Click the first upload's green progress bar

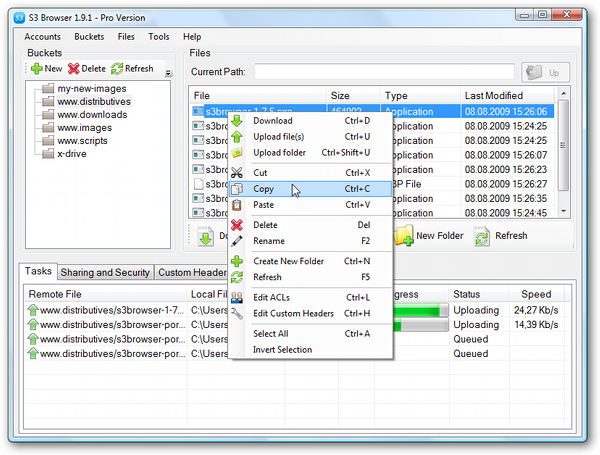[420, 310]
